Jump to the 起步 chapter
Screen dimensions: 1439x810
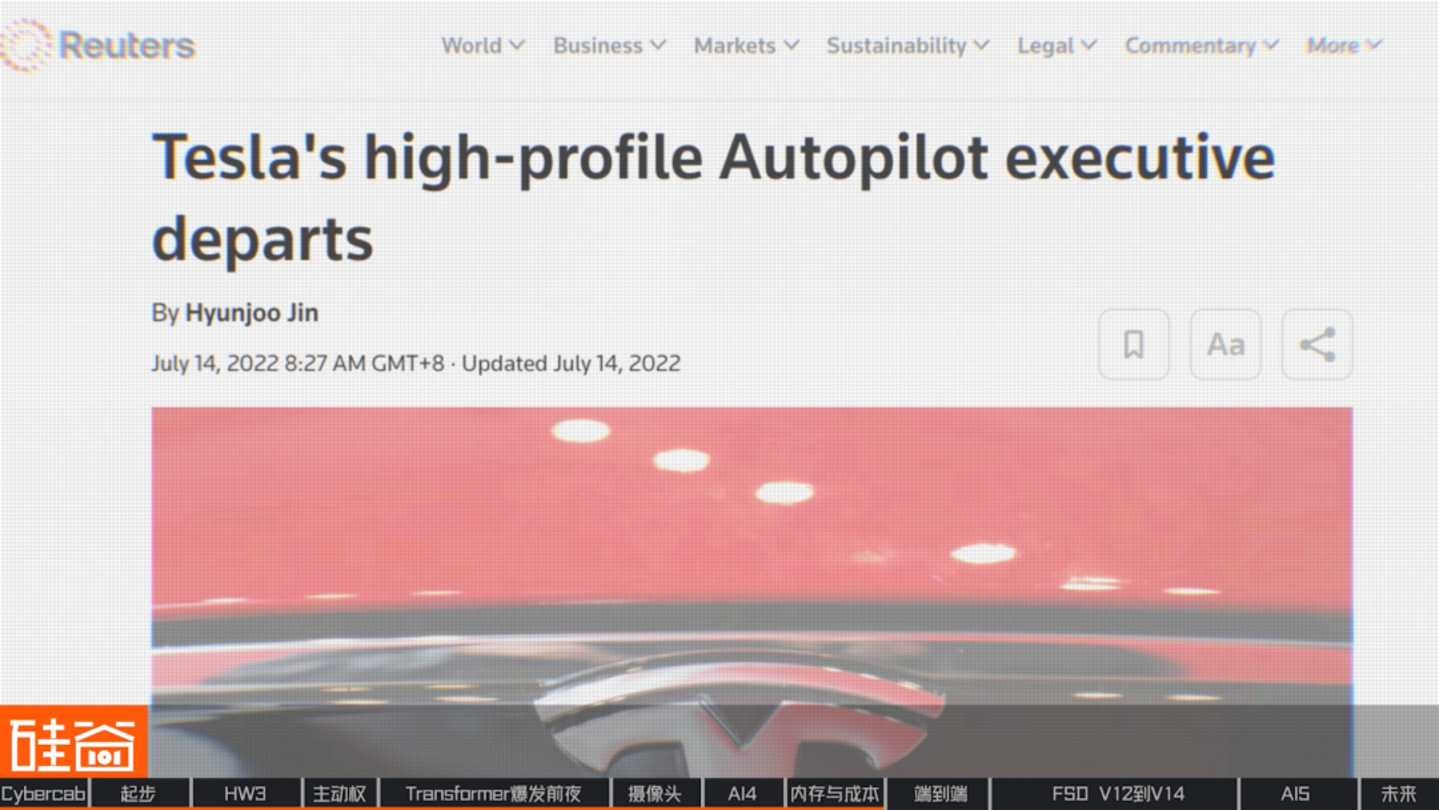[139, 794]
